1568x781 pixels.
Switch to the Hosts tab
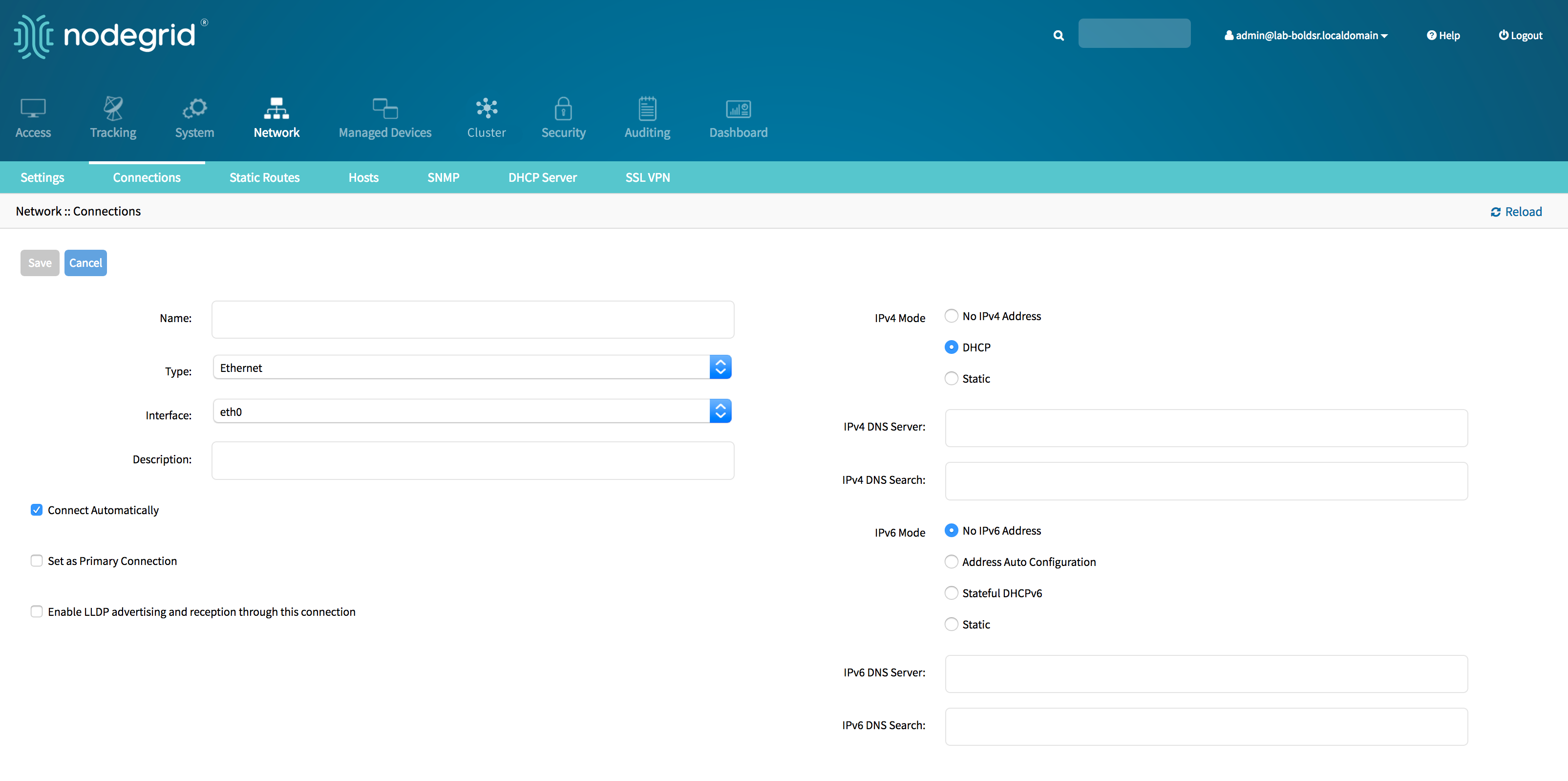click(x=363, y=177)
